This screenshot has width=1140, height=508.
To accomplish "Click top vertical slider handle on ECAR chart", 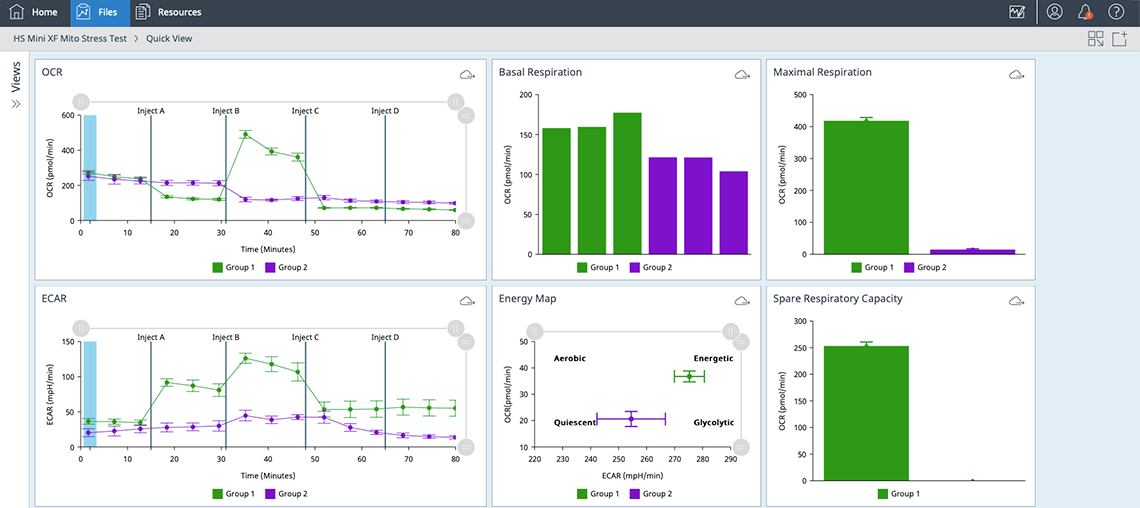I will pos(465,342).
